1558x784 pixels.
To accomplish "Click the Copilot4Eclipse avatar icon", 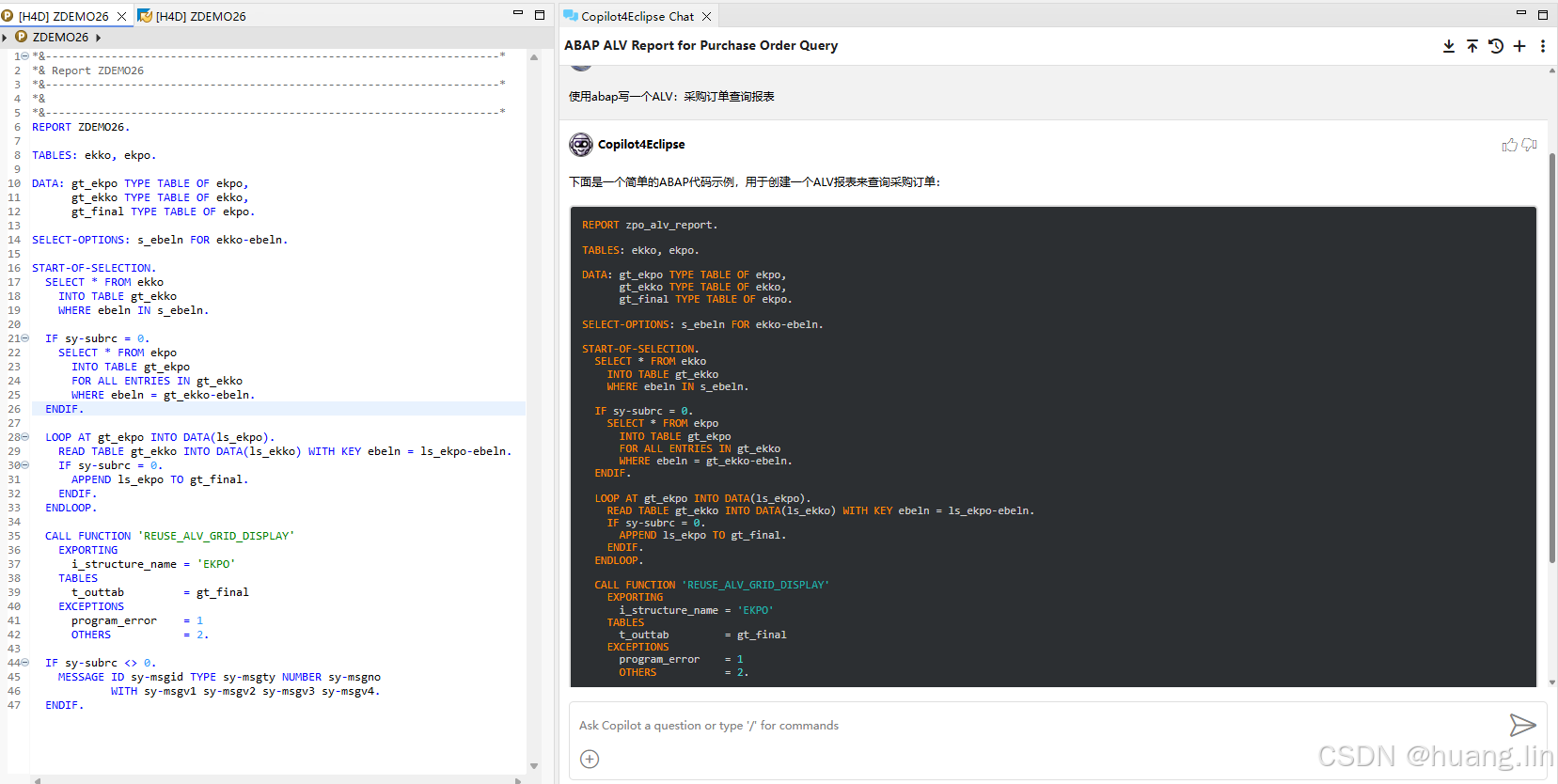I will pos(581,144).
